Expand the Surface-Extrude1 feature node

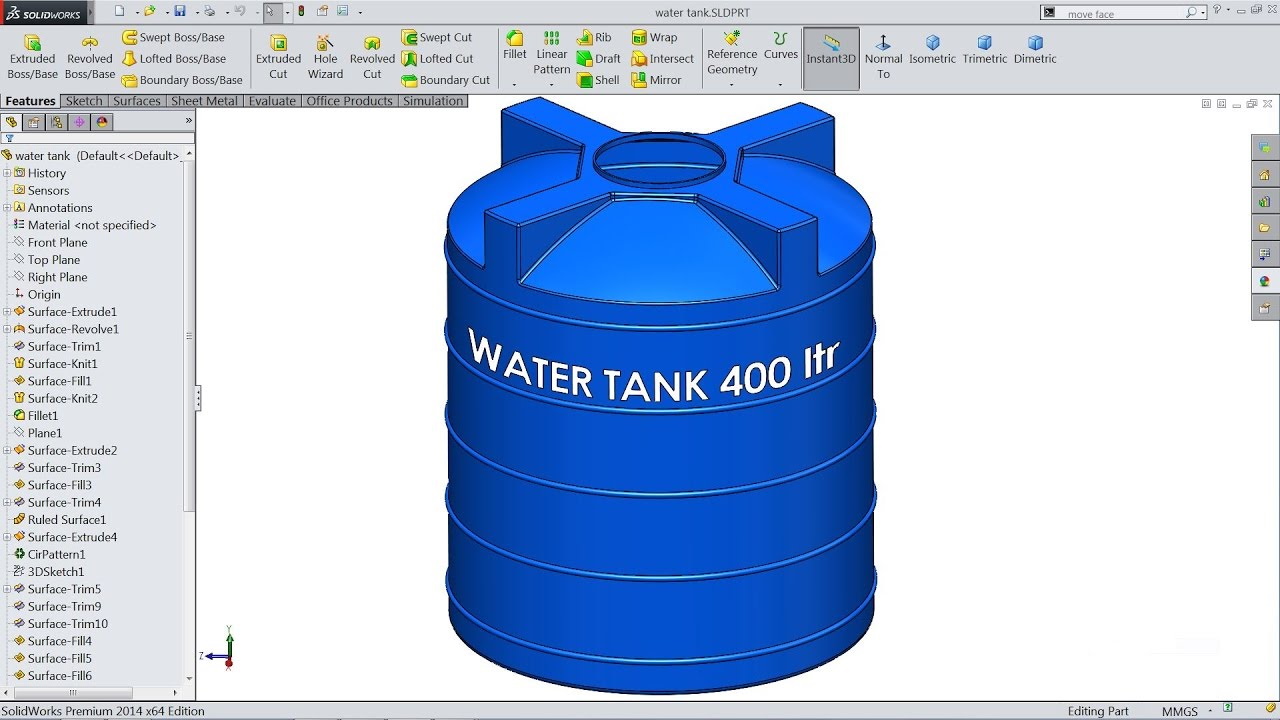[x=7, y=312]
